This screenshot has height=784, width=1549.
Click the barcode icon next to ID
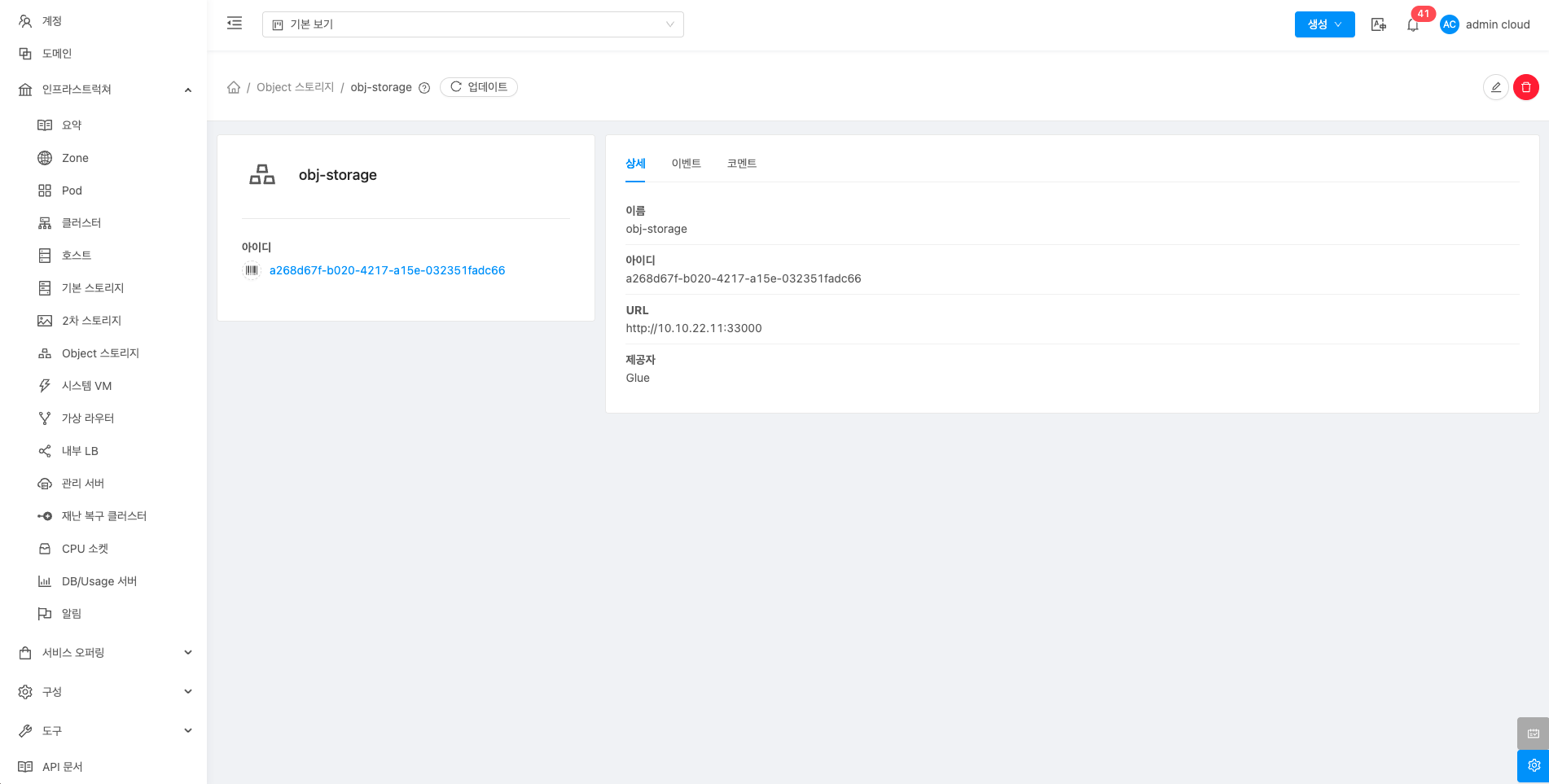[252, 270]
